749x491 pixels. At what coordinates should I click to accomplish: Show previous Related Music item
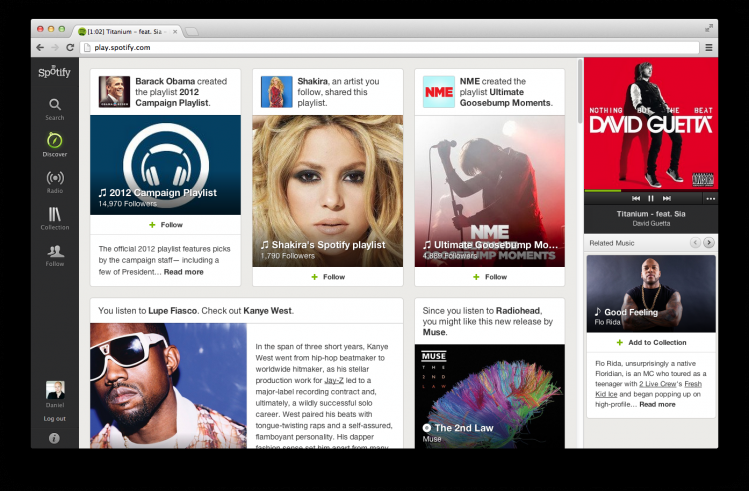[x=695, y=243]
